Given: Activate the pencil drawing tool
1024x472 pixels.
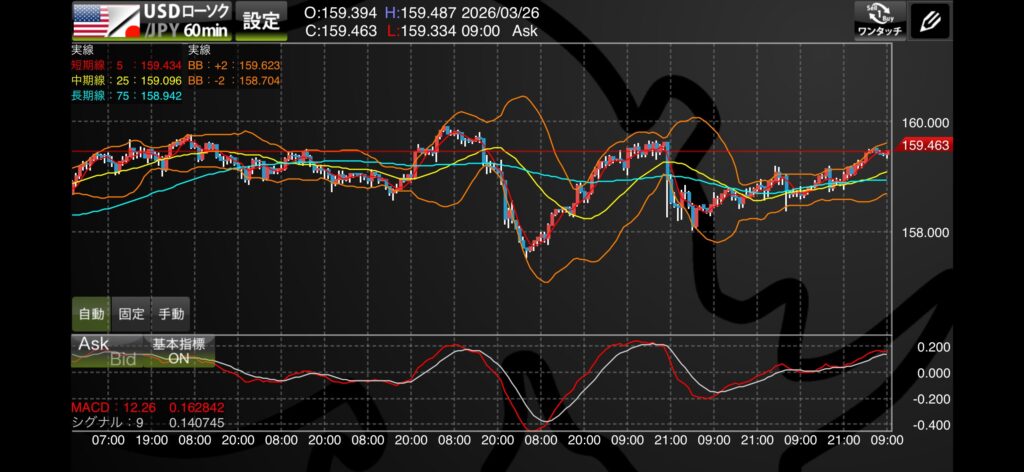Looking at the screenshot, I should pos(933,20).
